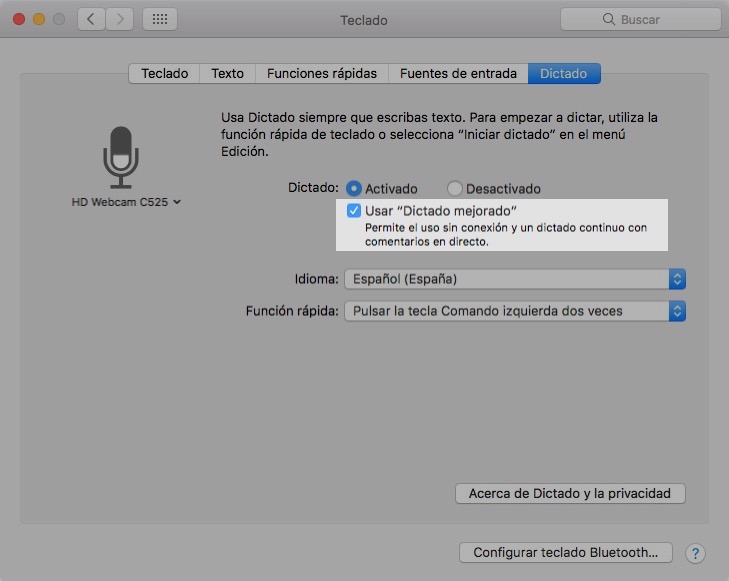
Task: Click the Dictado: label
Action: point(313,188)
